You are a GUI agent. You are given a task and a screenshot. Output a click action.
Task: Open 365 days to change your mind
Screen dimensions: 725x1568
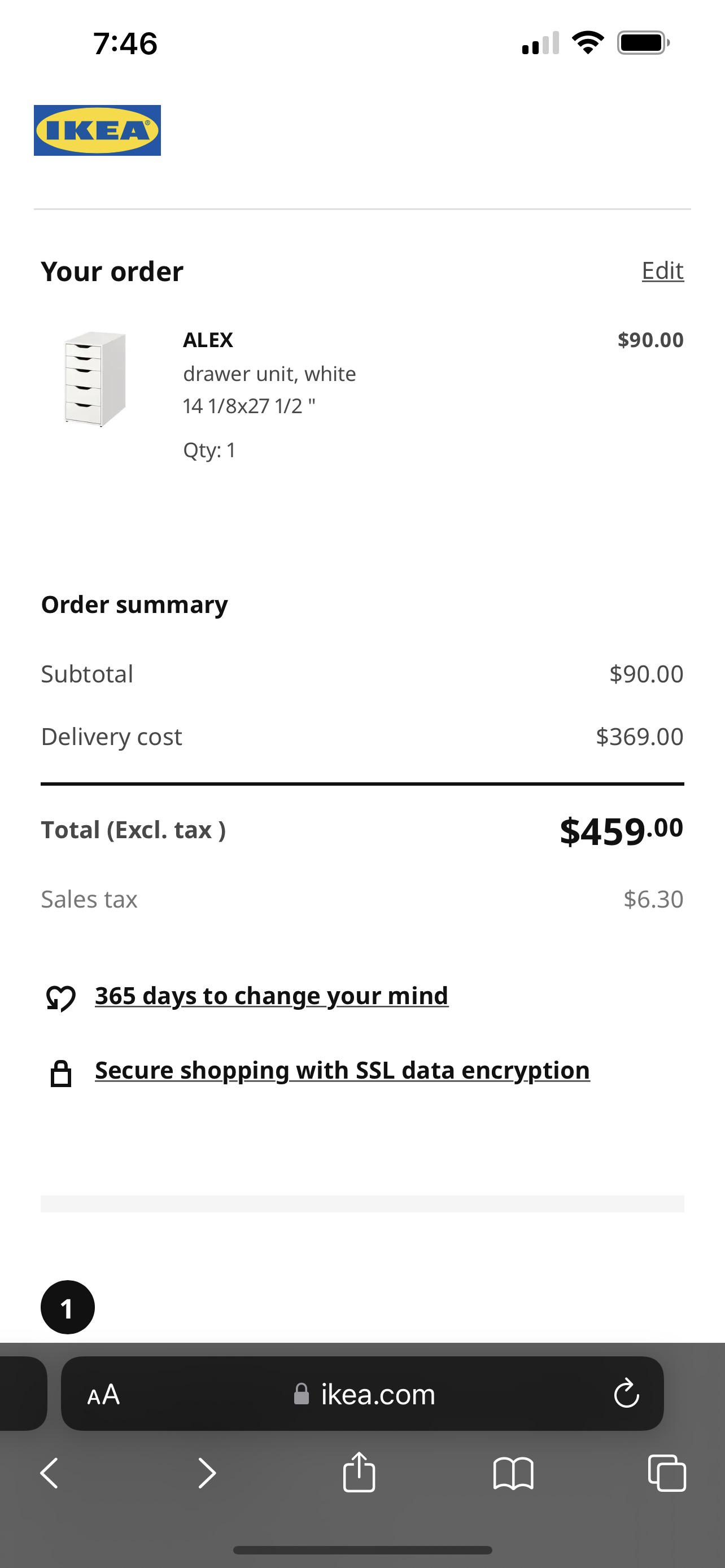[x=270, y=996]
